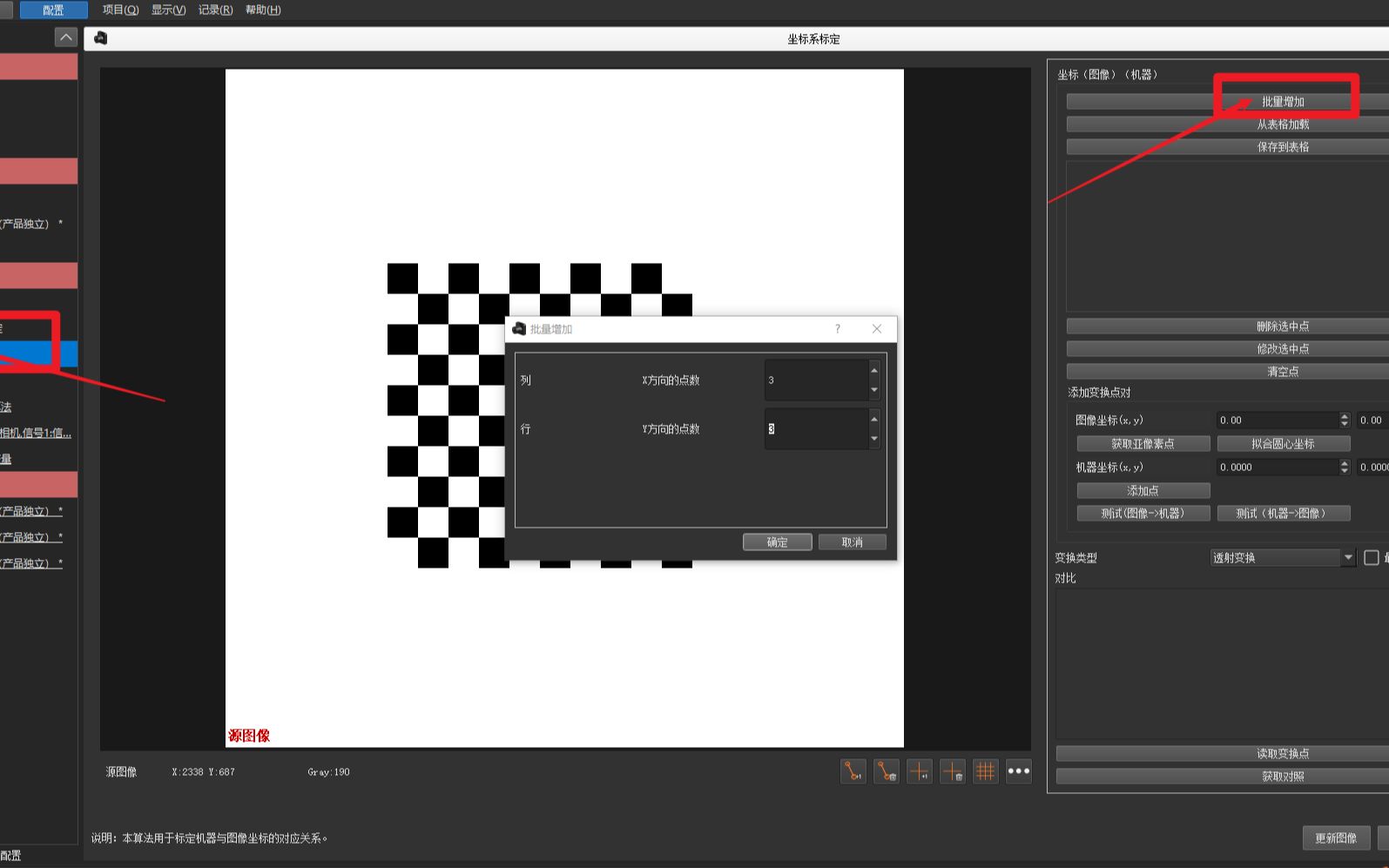The width and height of the screenshot is (1389, 868).
Task: Decrease X方向的点数 with the down arrow
Action: tap(874, 390)
